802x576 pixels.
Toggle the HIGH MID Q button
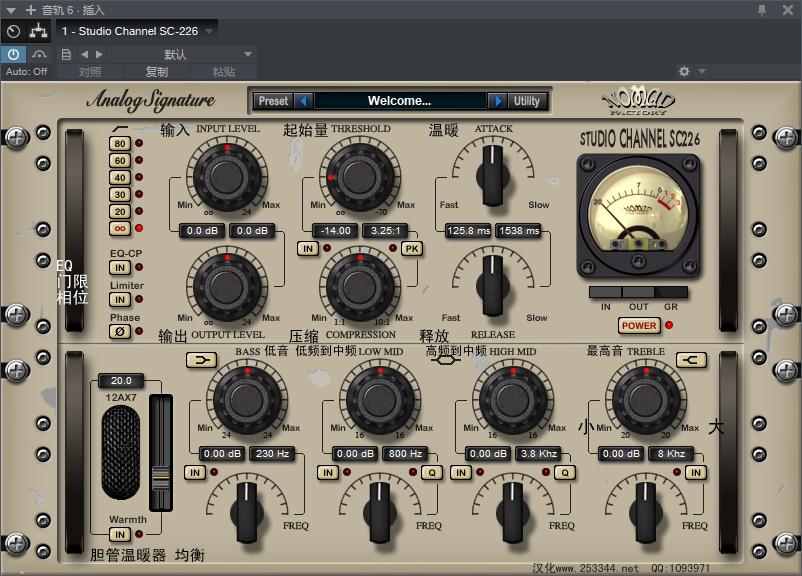(x=565, y=473)
